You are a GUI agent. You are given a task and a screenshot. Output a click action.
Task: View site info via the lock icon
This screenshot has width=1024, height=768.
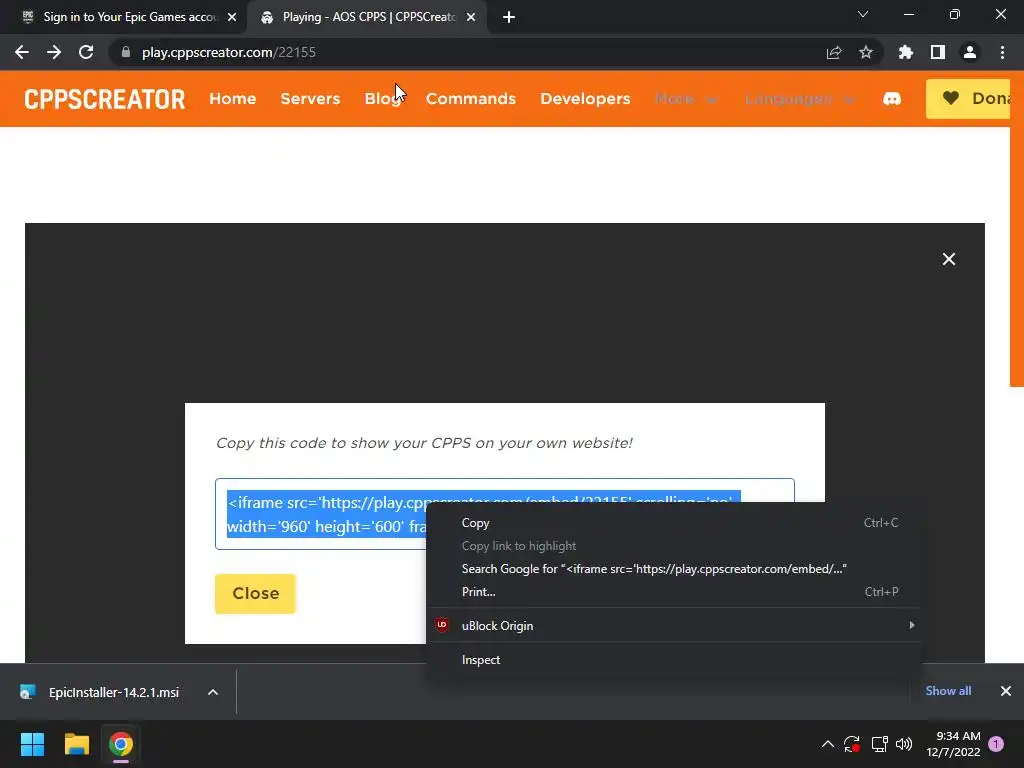pyautogui.click(x=126, y=52)
